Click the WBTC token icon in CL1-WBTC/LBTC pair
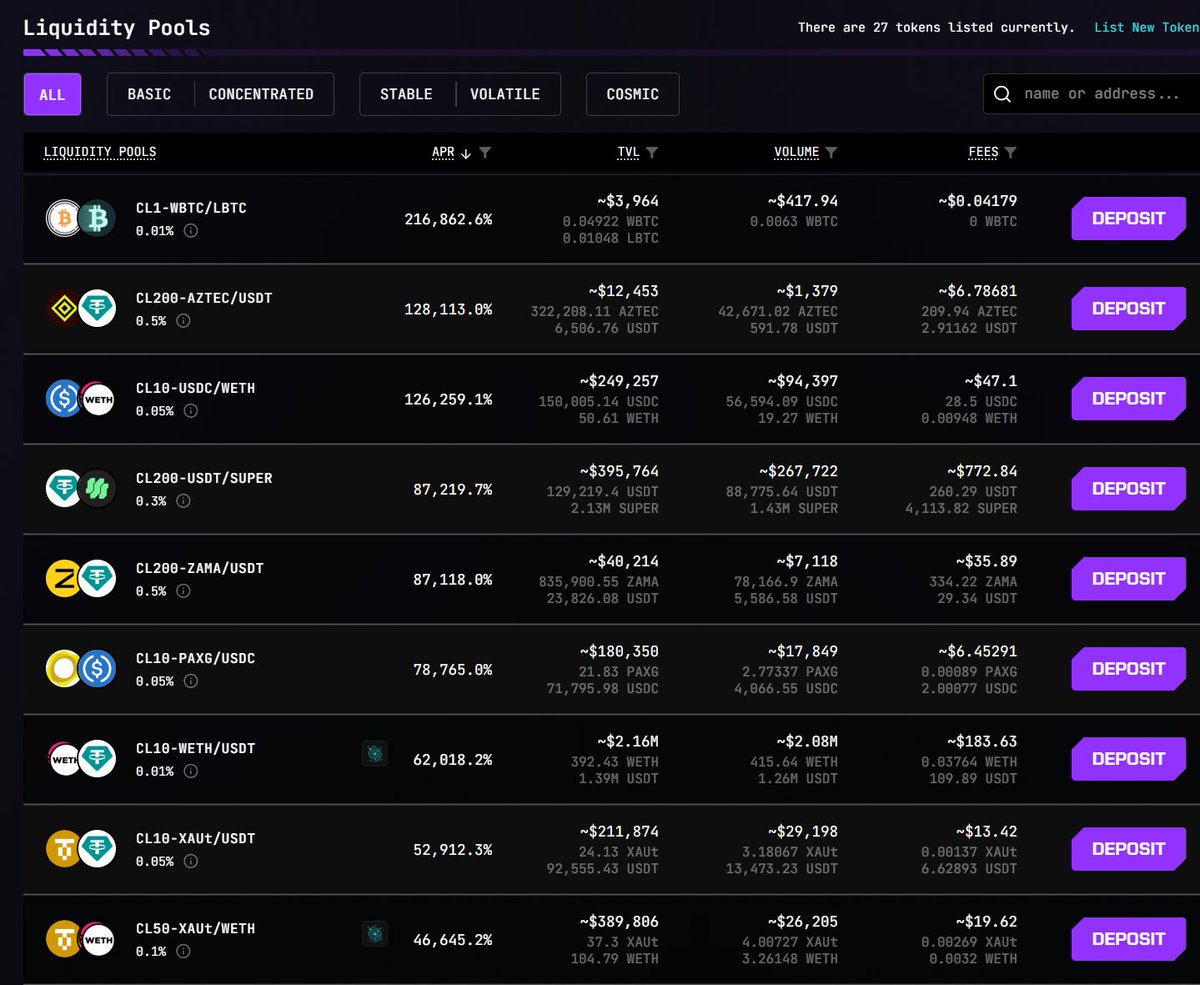1200x985 pixels. pyautogui.click(x=62, y=218)
